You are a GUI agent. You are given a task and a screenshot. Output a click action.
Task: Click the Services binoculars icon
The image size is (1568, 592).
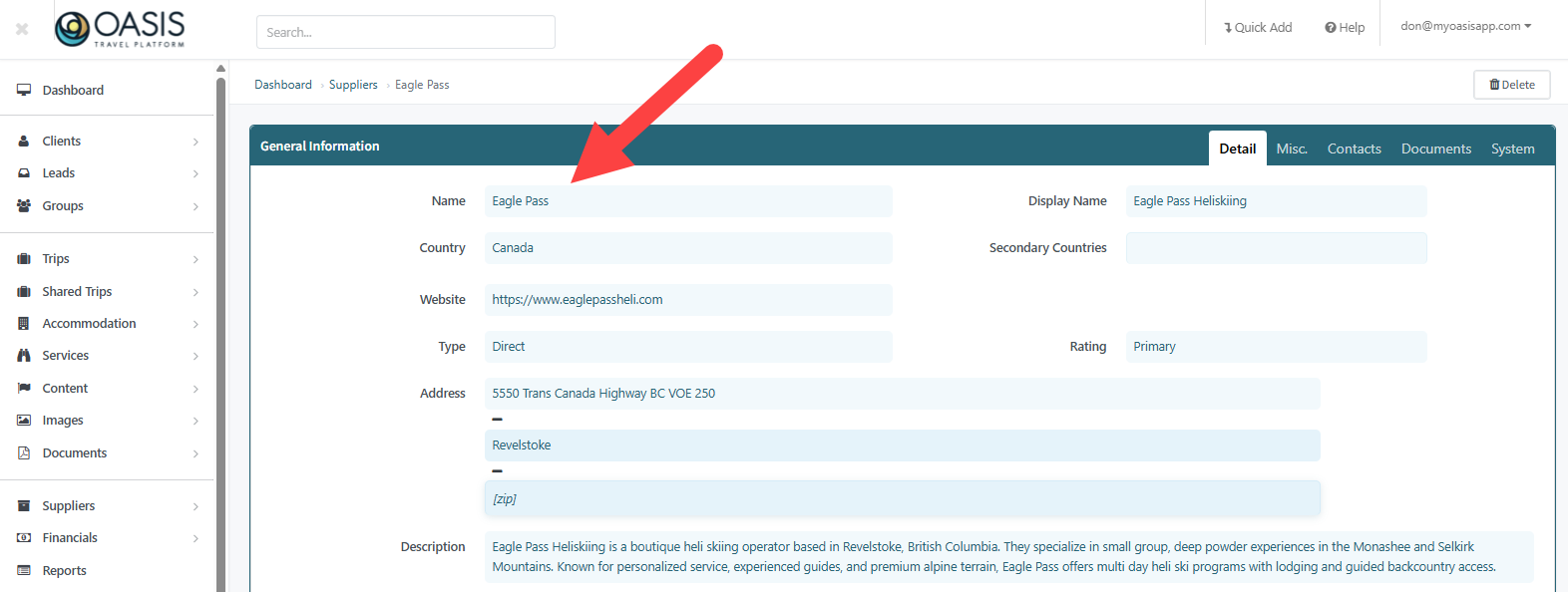click(24, 356)
